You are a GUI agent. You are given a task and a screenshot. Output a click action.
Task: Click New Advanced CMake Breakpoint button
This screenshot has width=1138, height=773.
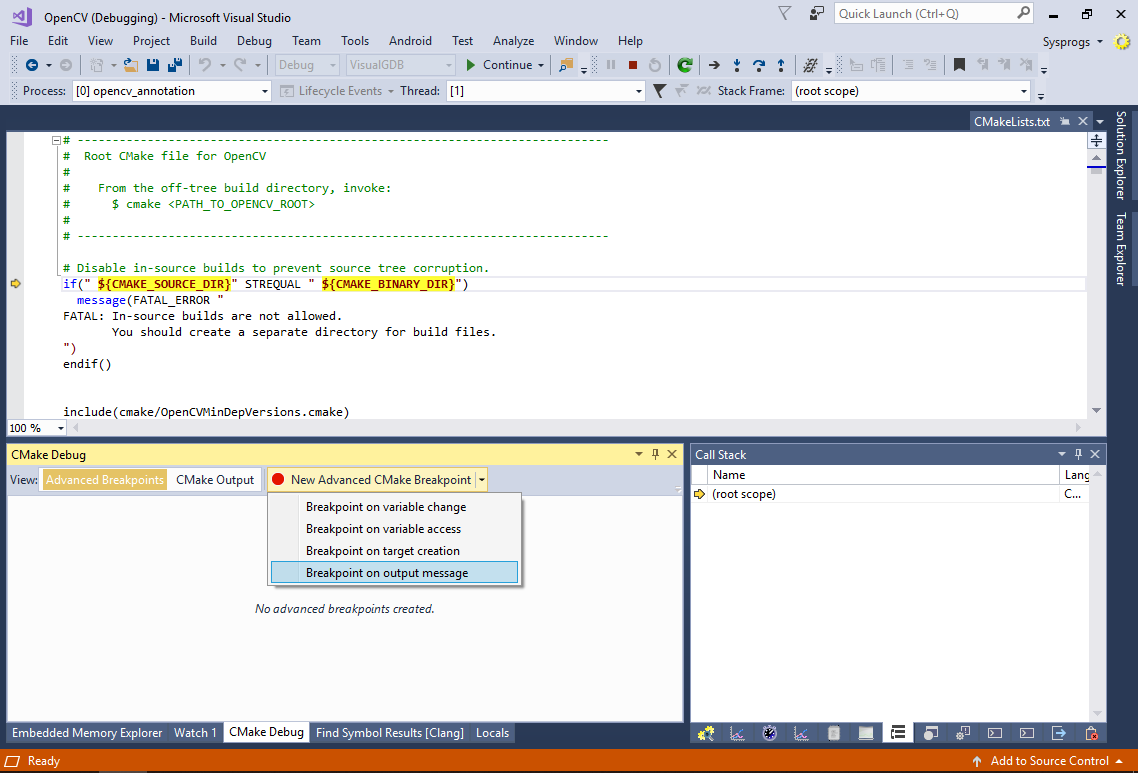tap(372, 480)
